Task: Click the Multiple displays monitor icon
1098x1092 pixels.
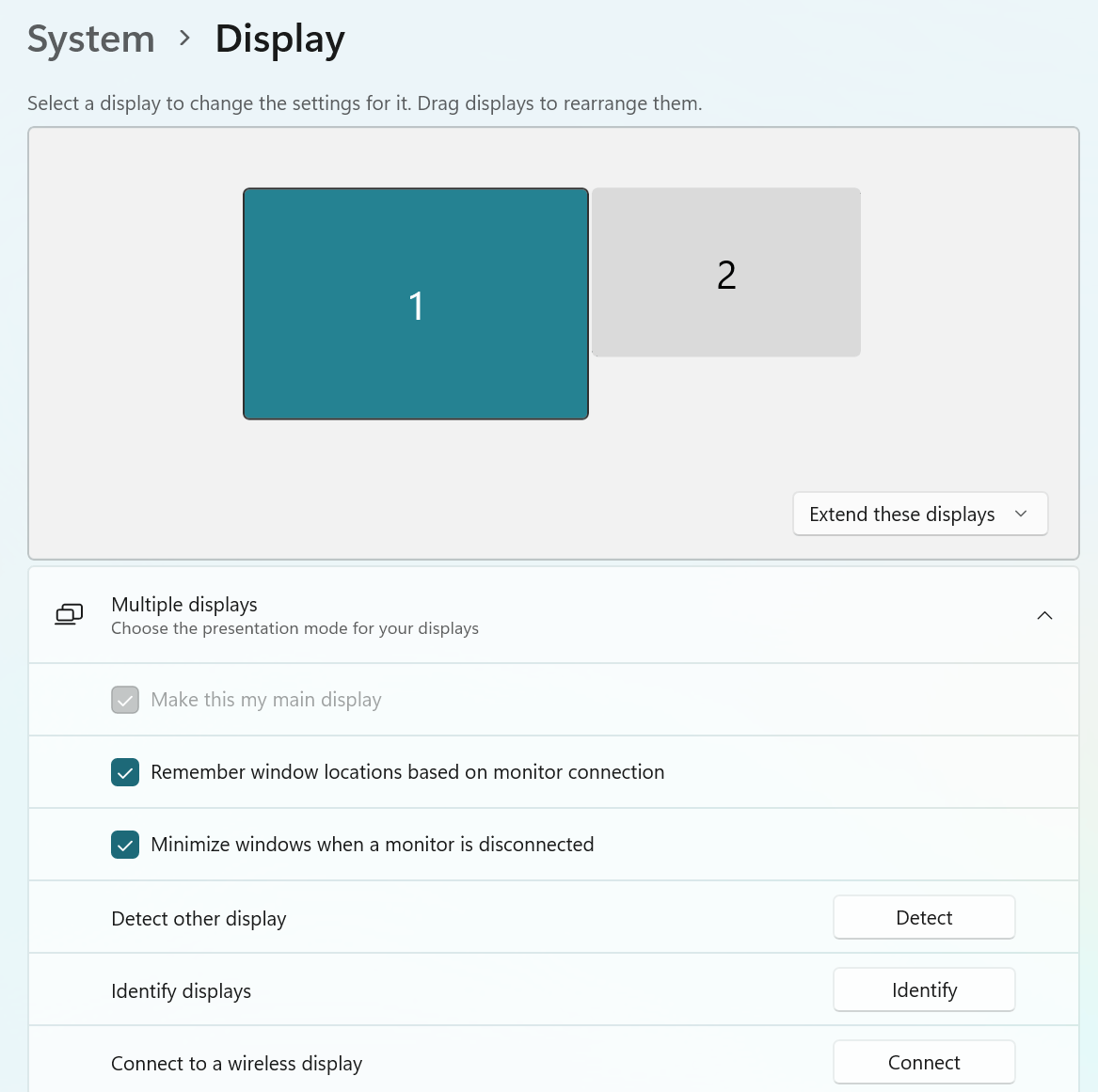Action: 69,615
